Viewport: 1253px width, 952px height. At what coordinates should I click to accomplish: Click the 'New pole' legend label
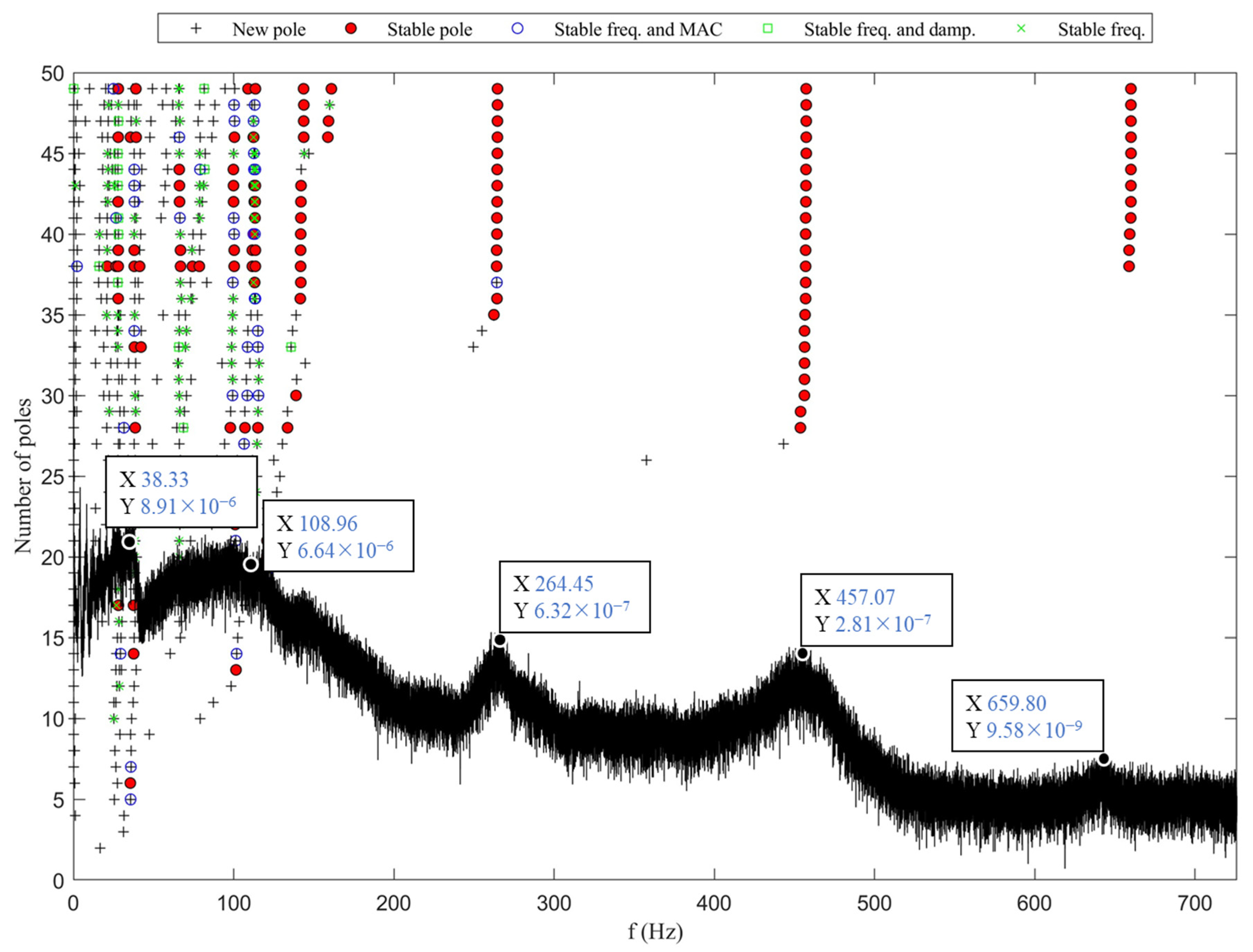tap(269, 29)
